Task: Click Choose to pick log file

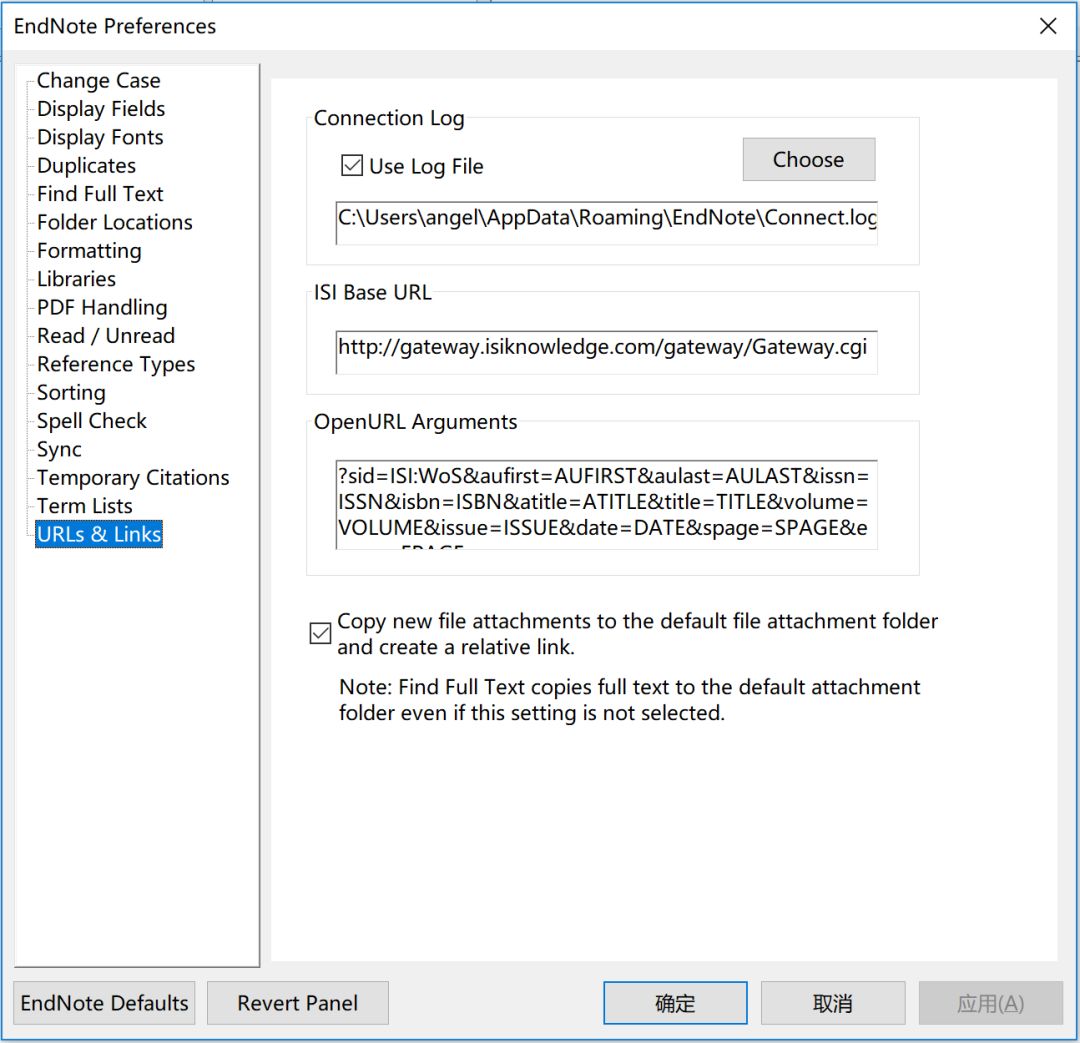Action: [x=809, y=159]
